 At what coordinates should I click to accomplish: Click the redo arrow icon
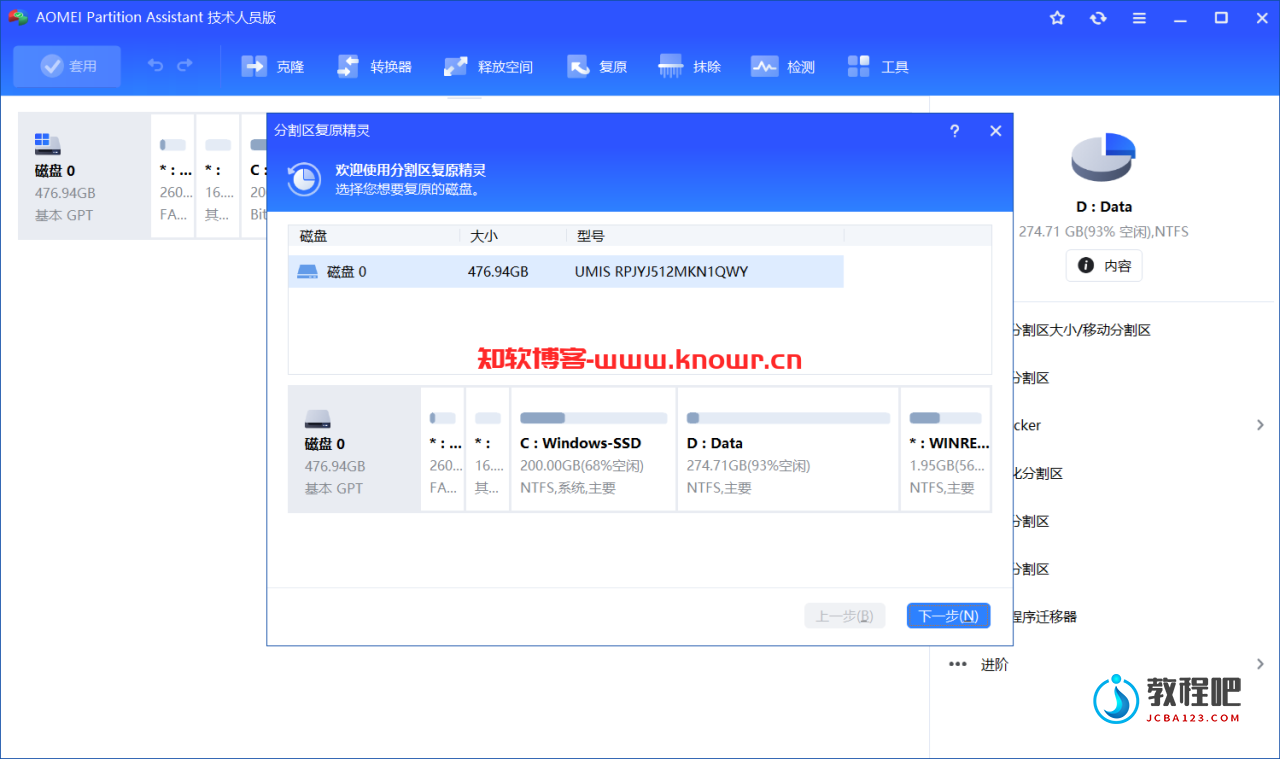185,66
